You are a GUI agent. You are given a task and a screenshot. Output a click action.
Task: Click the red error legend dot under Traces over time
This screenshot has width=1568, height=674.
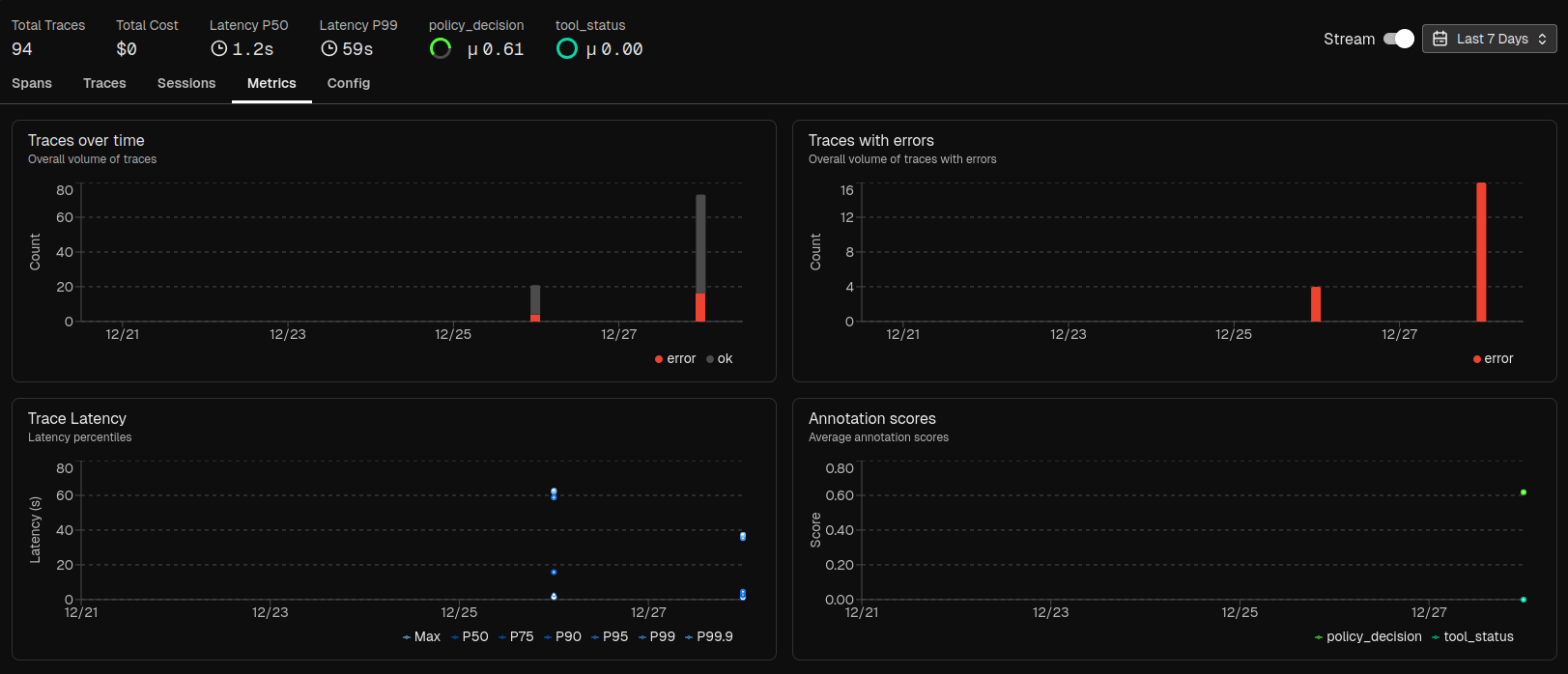click(x=659, y=359)
